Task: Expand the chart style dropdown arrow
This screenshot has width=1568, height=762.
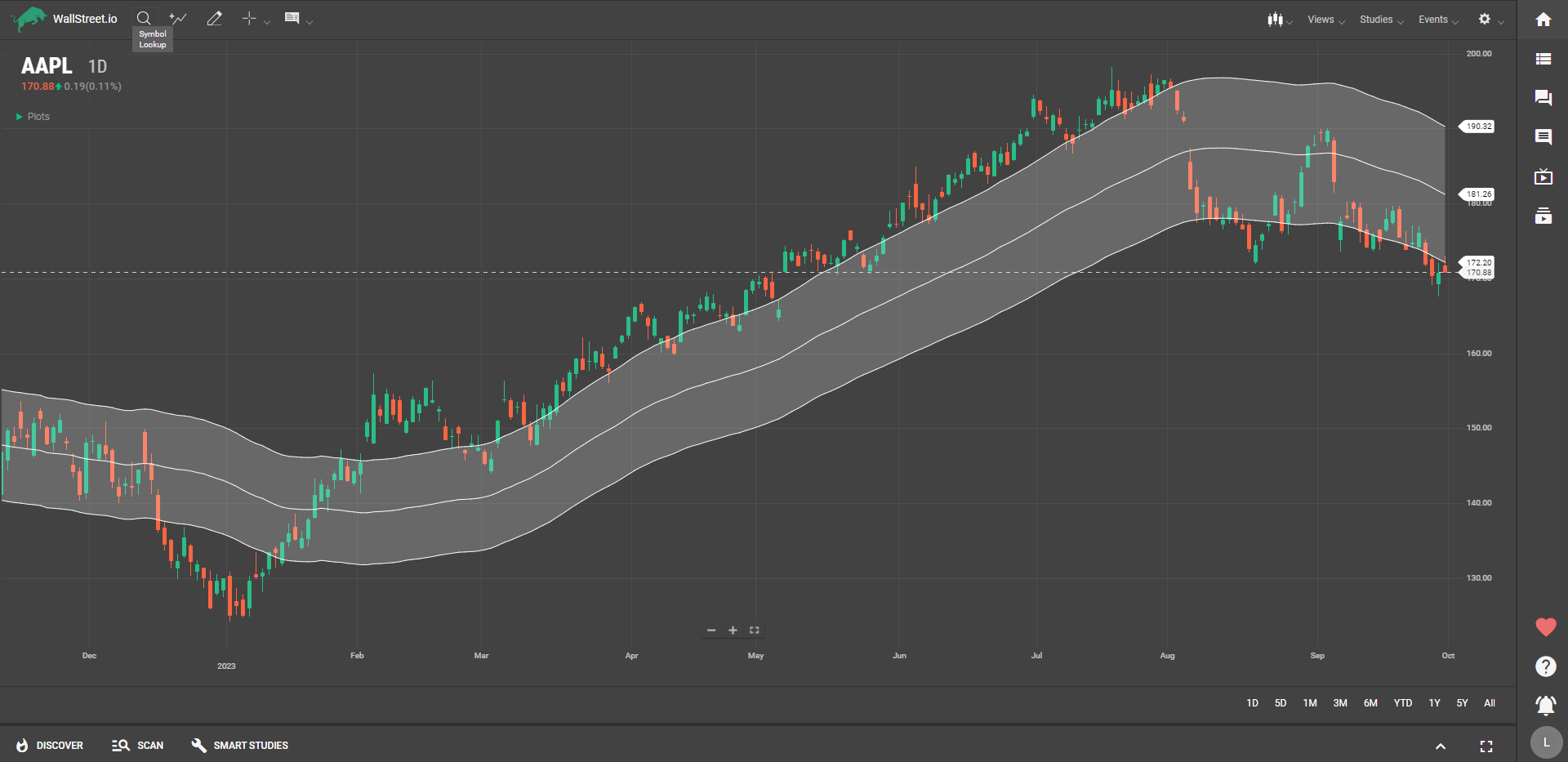Action: [1290, 22]
